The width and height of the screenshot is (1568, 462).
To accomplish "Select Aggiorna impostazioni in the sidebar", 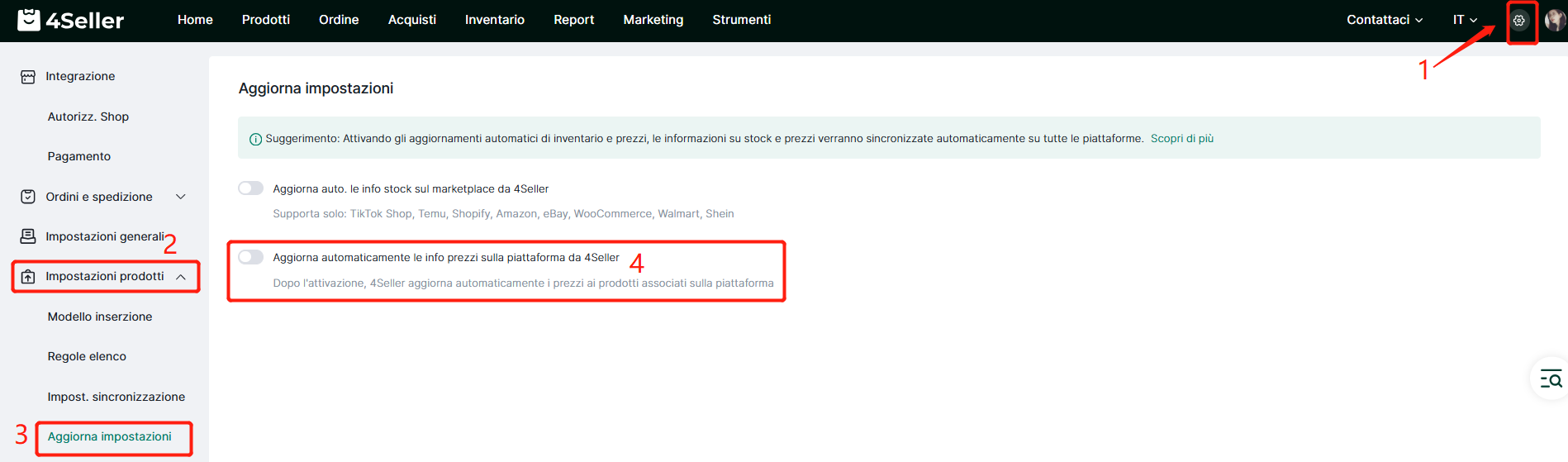I will tap(110, 437).
